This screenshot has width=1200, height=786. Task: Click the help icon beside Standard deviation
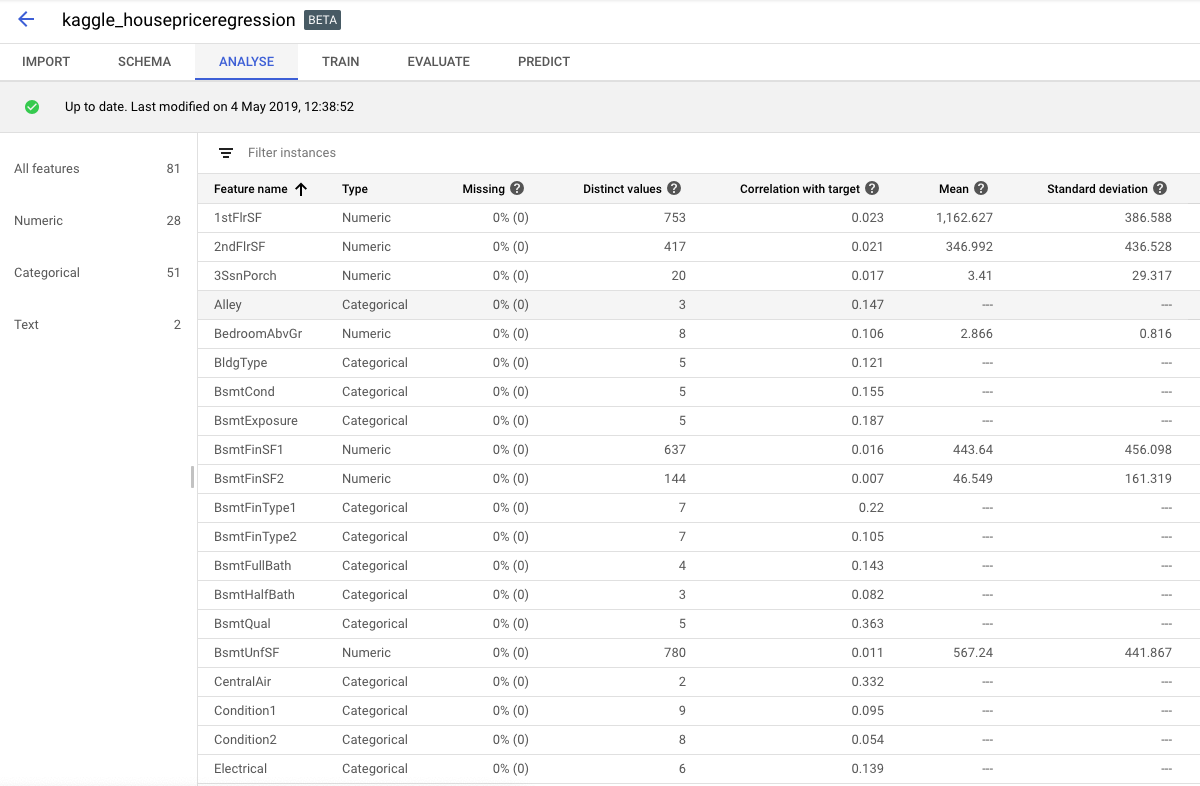pyautogui.click(x=1159, y=188)
